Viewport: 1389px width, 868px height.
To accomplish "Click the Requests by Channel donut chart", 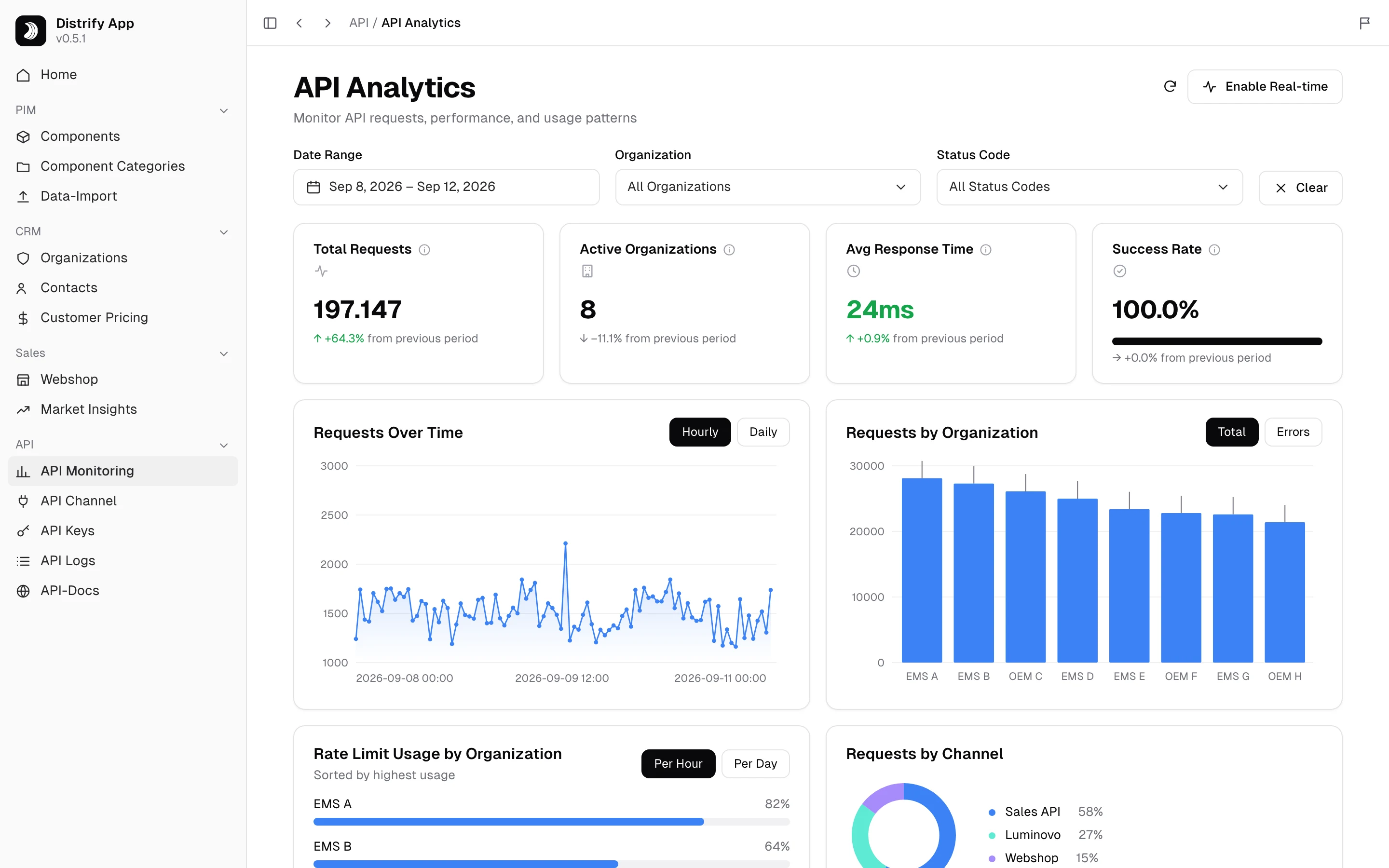I will pos(903,827).
